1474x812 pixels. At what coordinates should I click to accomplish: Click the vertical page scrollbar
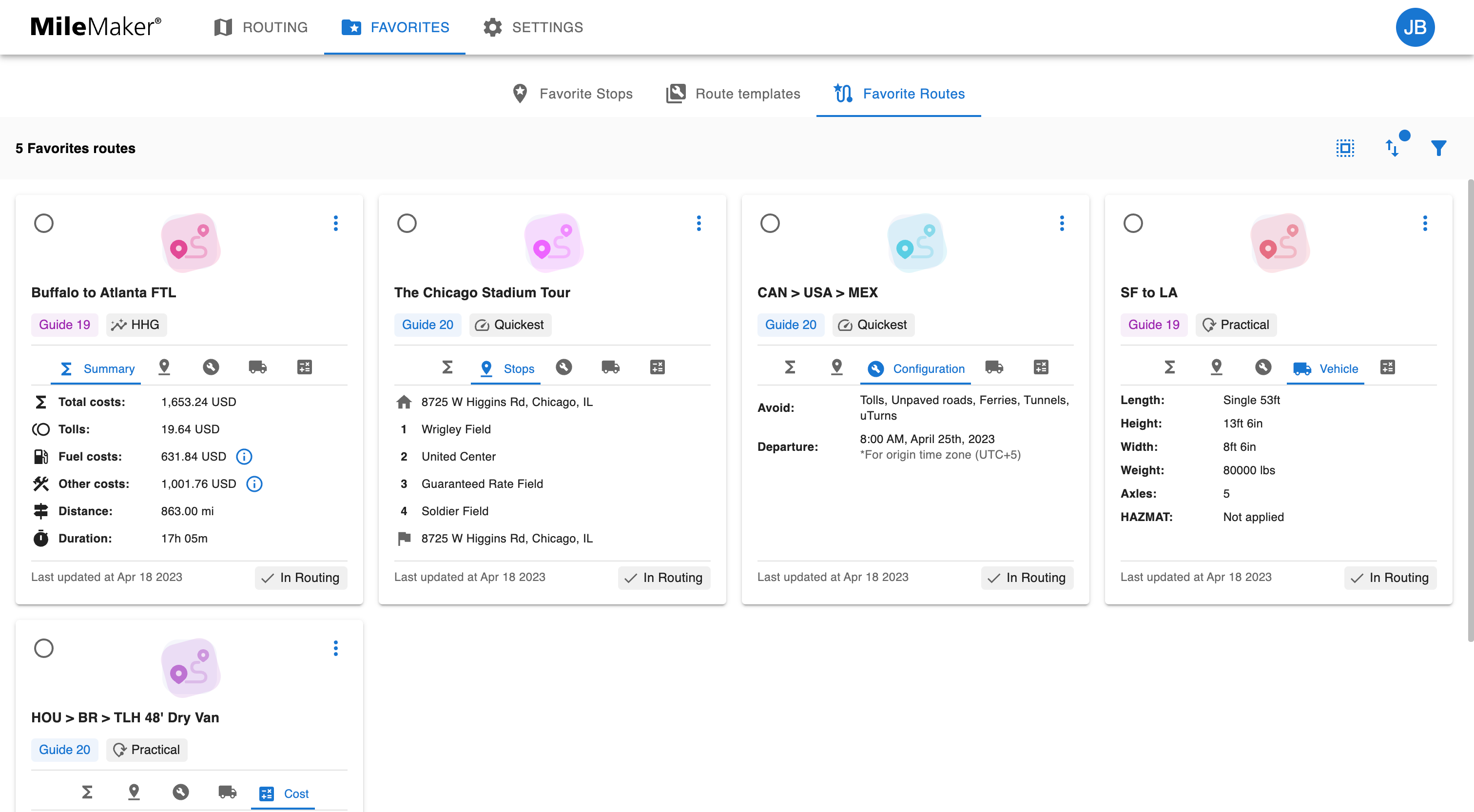click(x=1470, y=411)
